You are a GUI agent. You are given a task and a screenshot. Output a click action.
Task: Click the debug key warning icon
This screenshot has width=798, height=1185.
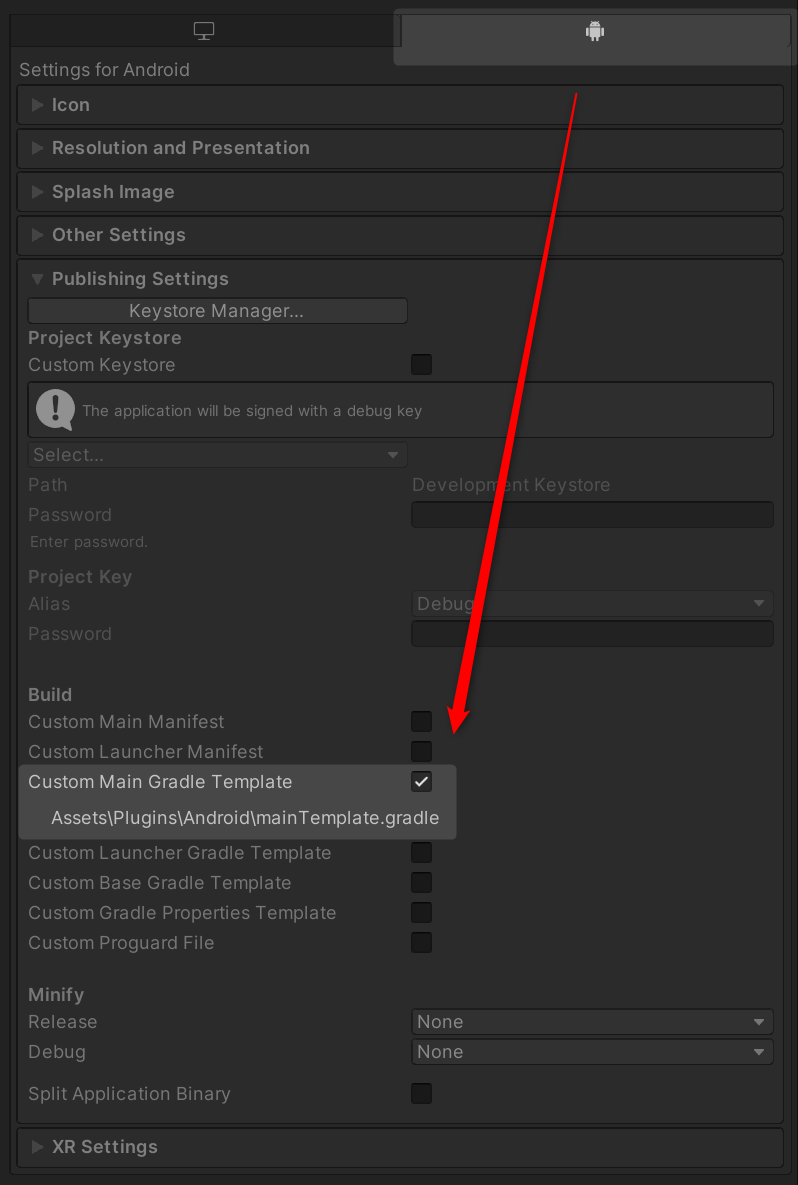55,410
